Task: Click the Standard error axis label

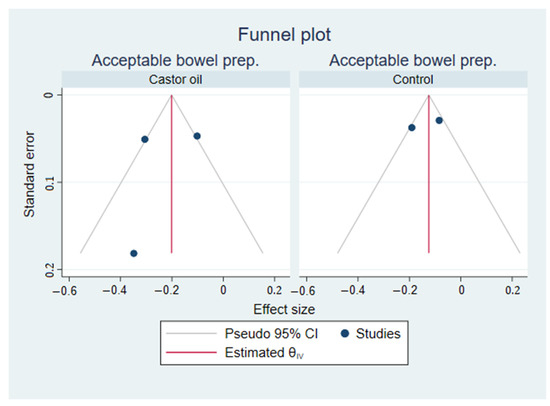Action: 29,174
